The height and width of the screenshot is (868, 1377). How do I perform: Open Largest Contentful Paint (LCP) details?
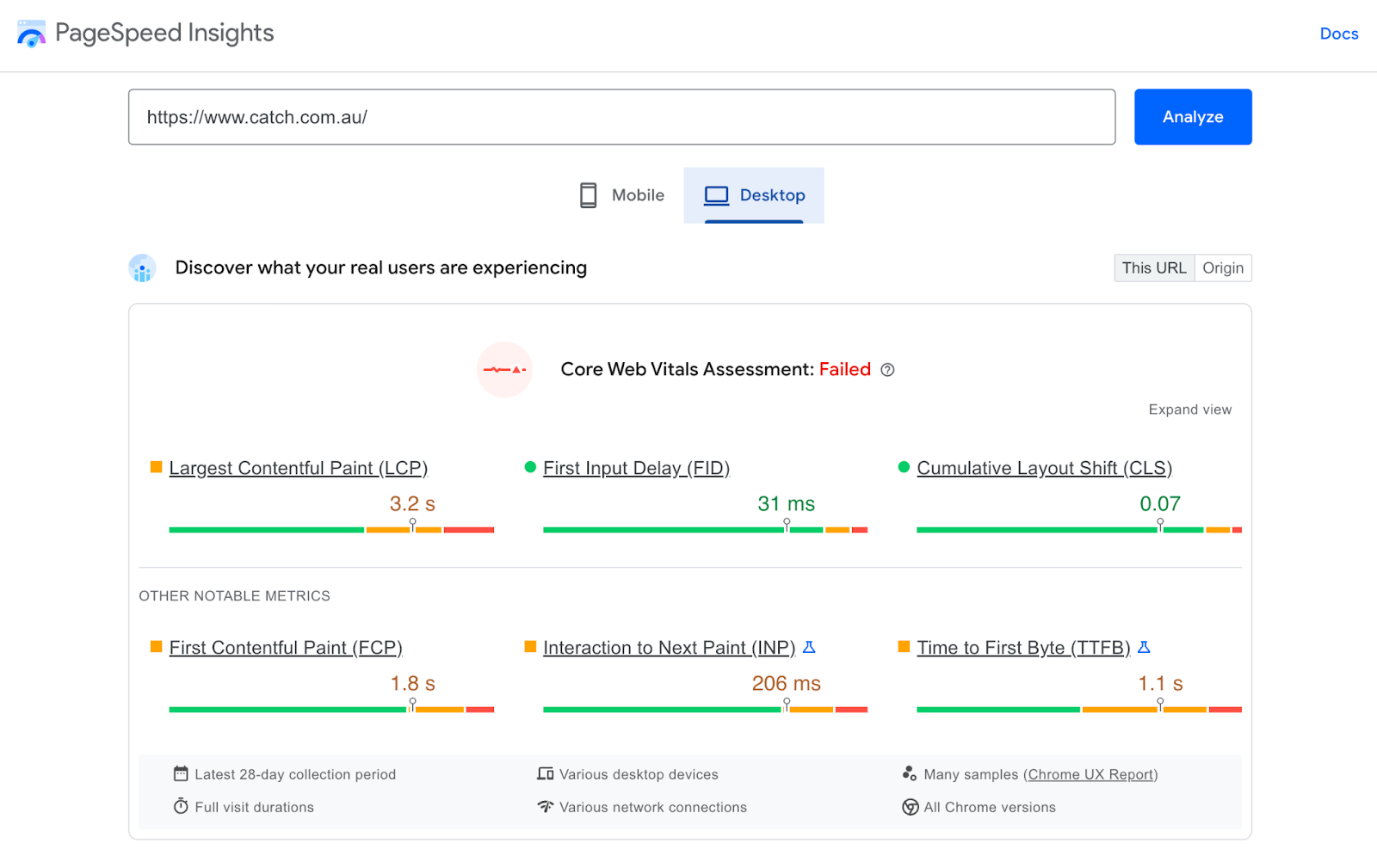tap(298, 468)
